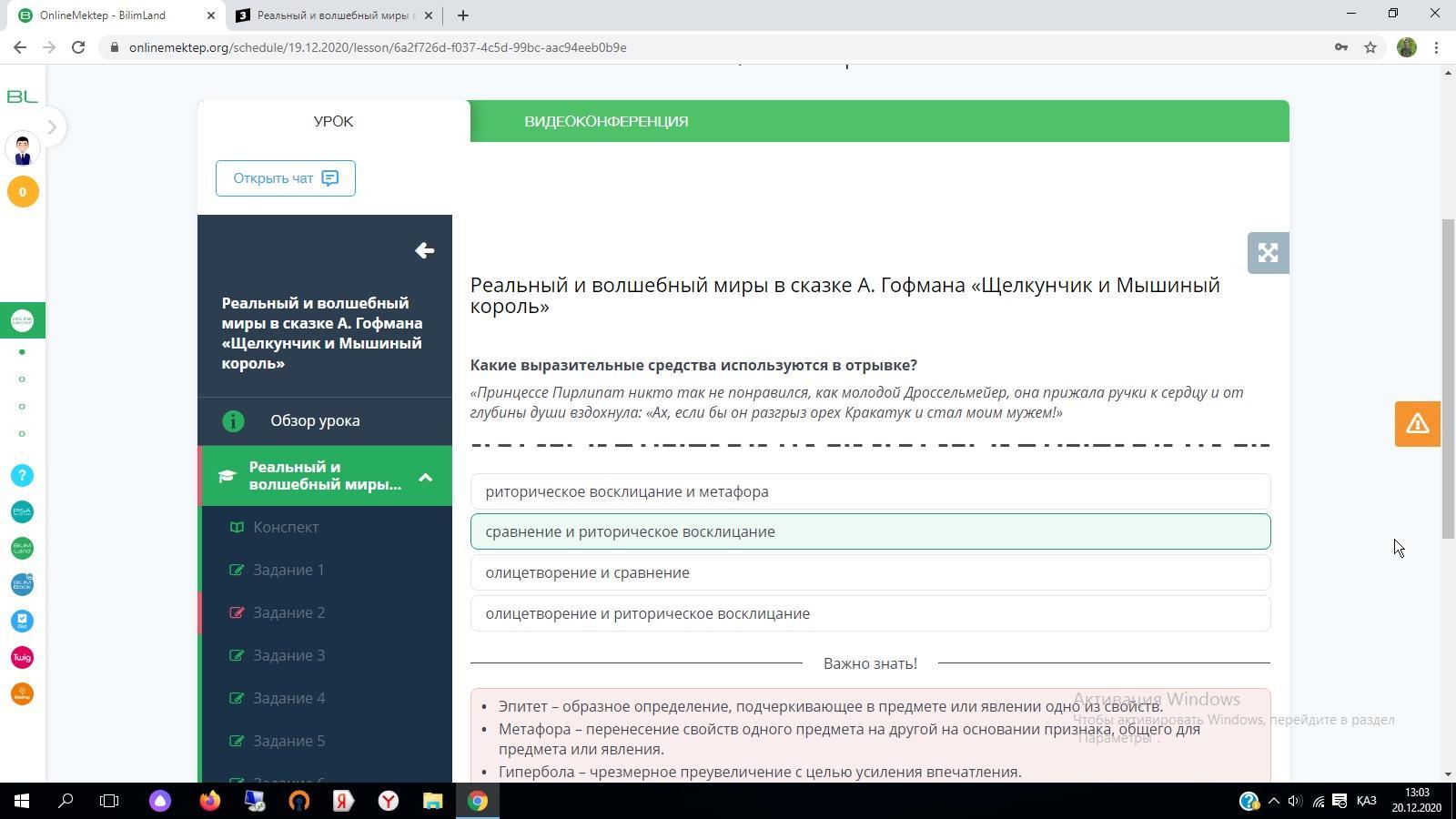Click the browser back arrow
The width and height of the screenshot is (1456, 819).
tap(20, 47)
